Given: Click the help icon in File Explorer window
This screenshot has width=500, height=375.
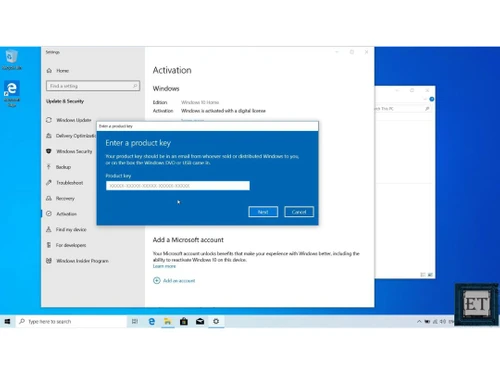Looking at the screenshot, I should (x=432, y=99).
